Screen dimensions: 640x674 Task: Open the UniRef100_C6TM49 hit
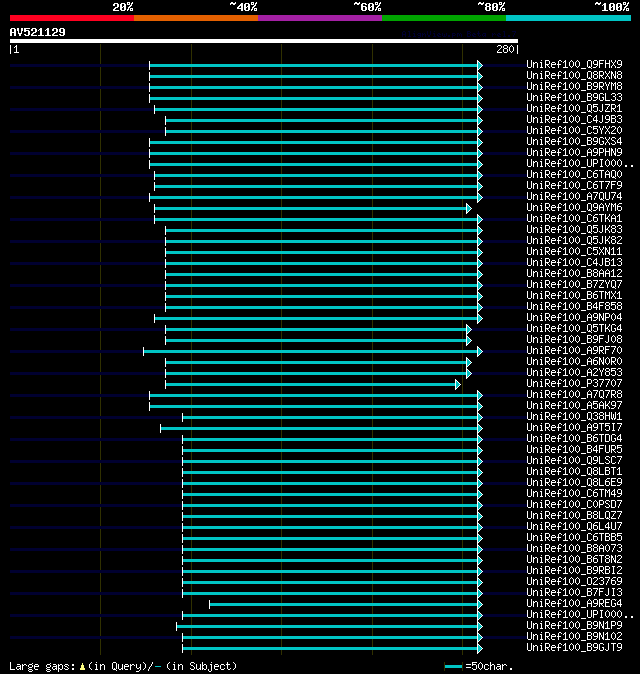tap(574, 493)
